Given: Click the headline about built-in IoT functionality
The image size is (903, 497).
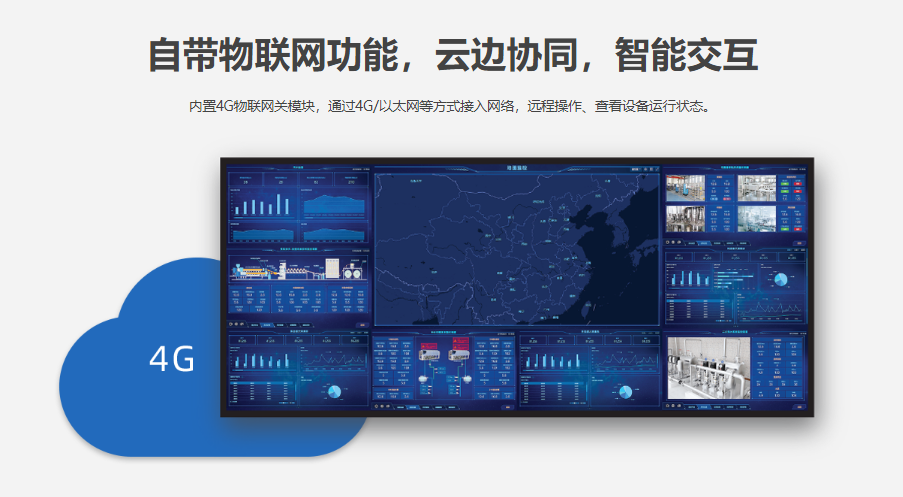Looking at the screenshot, I should tap(452, 55).
